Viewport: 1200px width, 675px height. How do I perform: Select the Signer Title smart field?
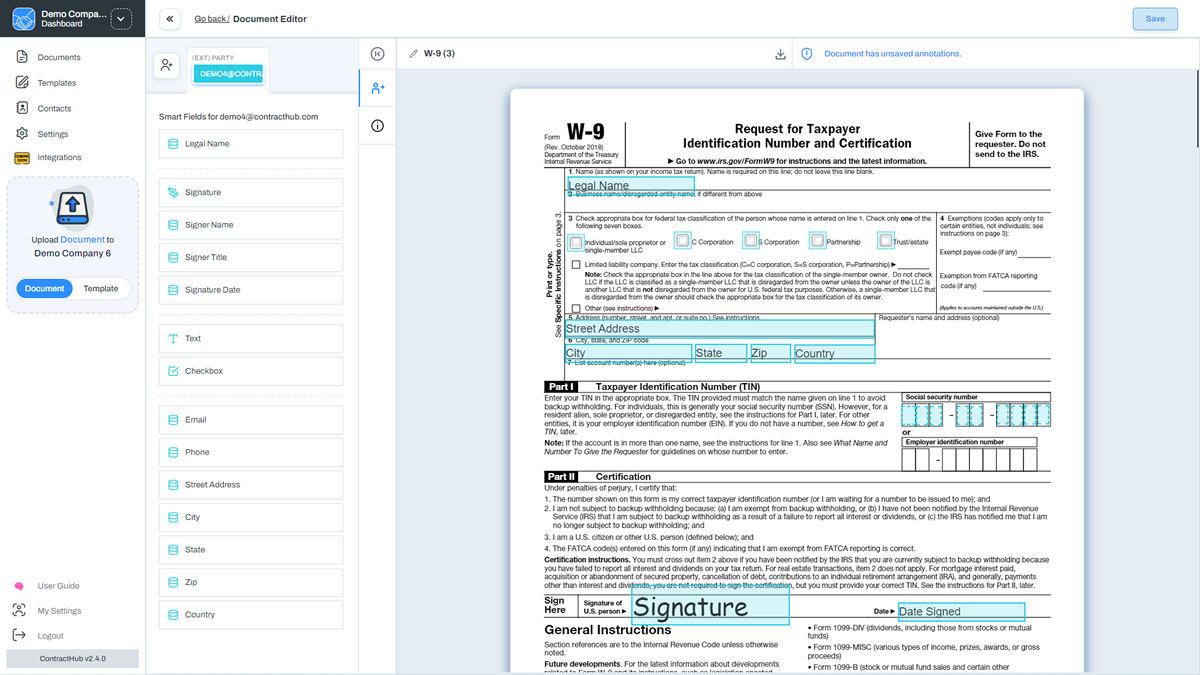click(x=251, y=257)
